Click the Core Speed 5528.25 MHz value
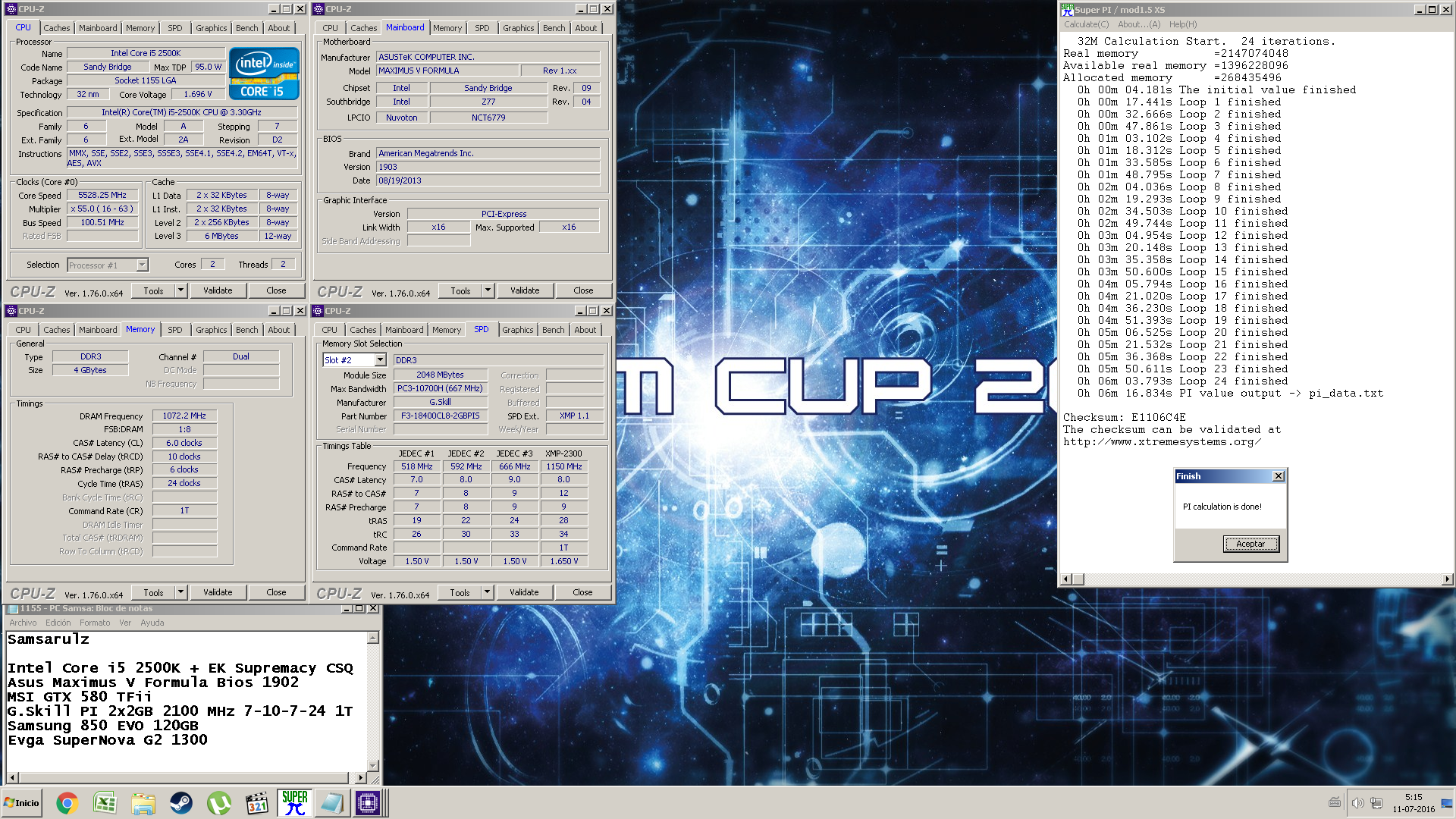This screenshot has height=819, width=1456. tap(102, 196)
